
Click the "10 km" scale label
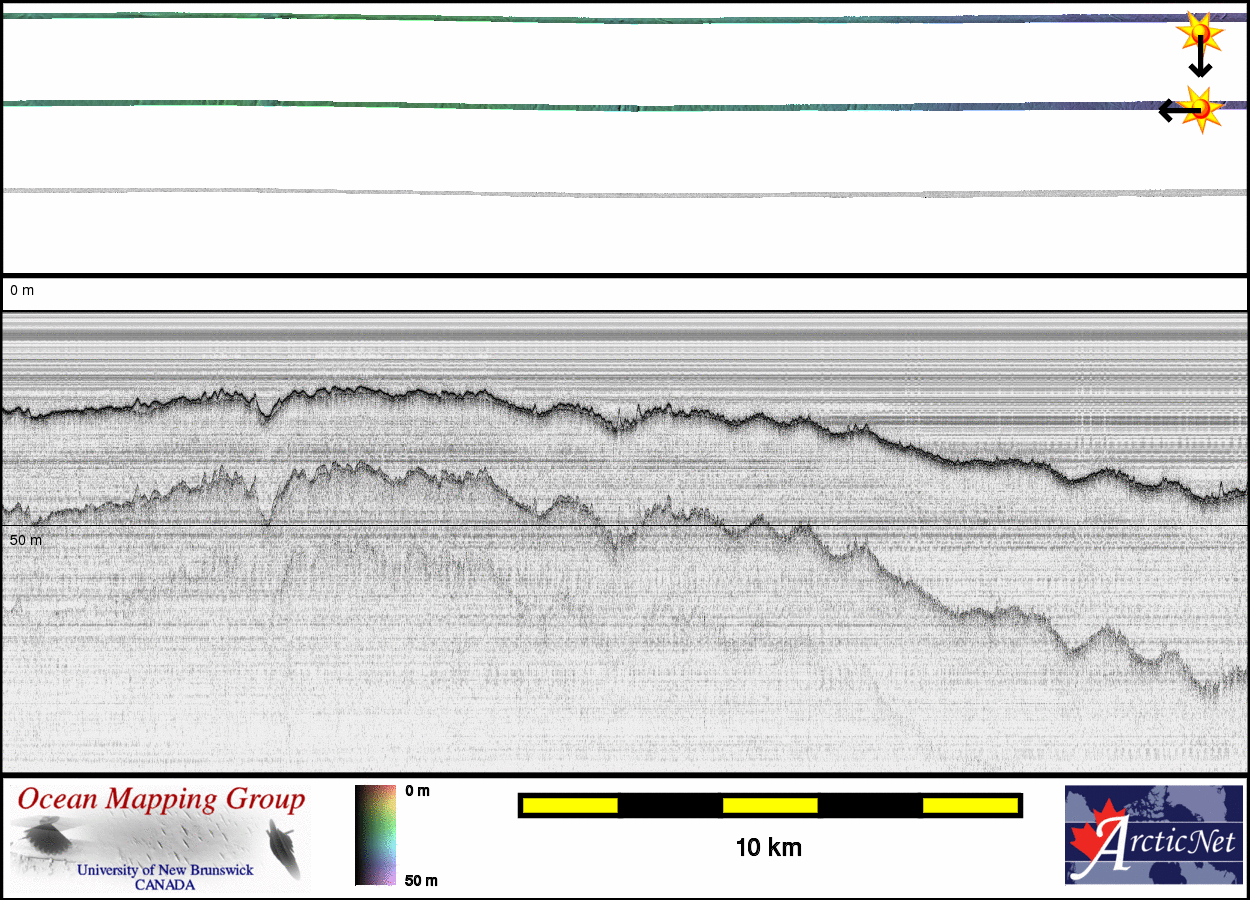(x=768, y=848)
